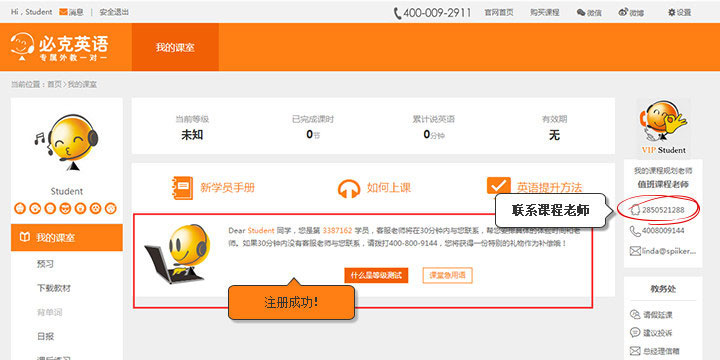The width and height of the screenshot is (720, 360).
Task: Click the phone icon beside 4008009144
Action: click(x=635, y=231)
